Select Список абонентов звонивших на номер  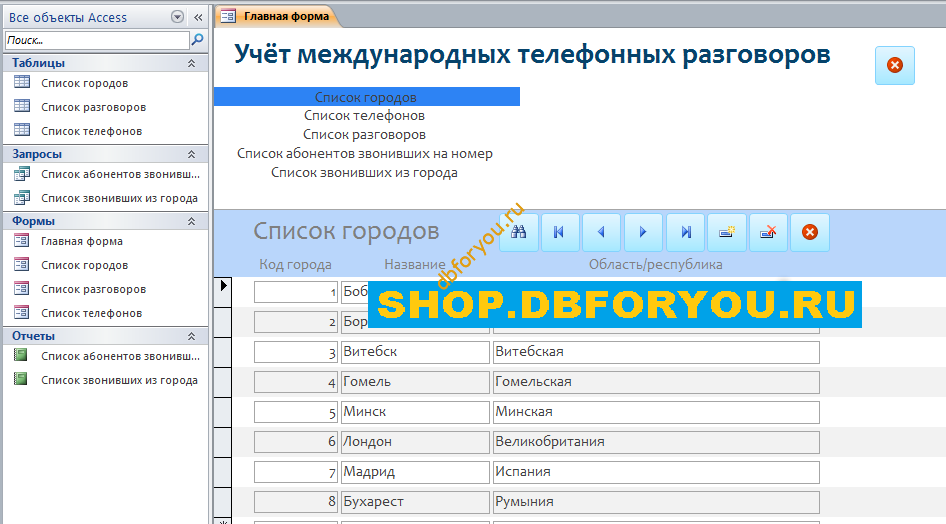(365, 154)
